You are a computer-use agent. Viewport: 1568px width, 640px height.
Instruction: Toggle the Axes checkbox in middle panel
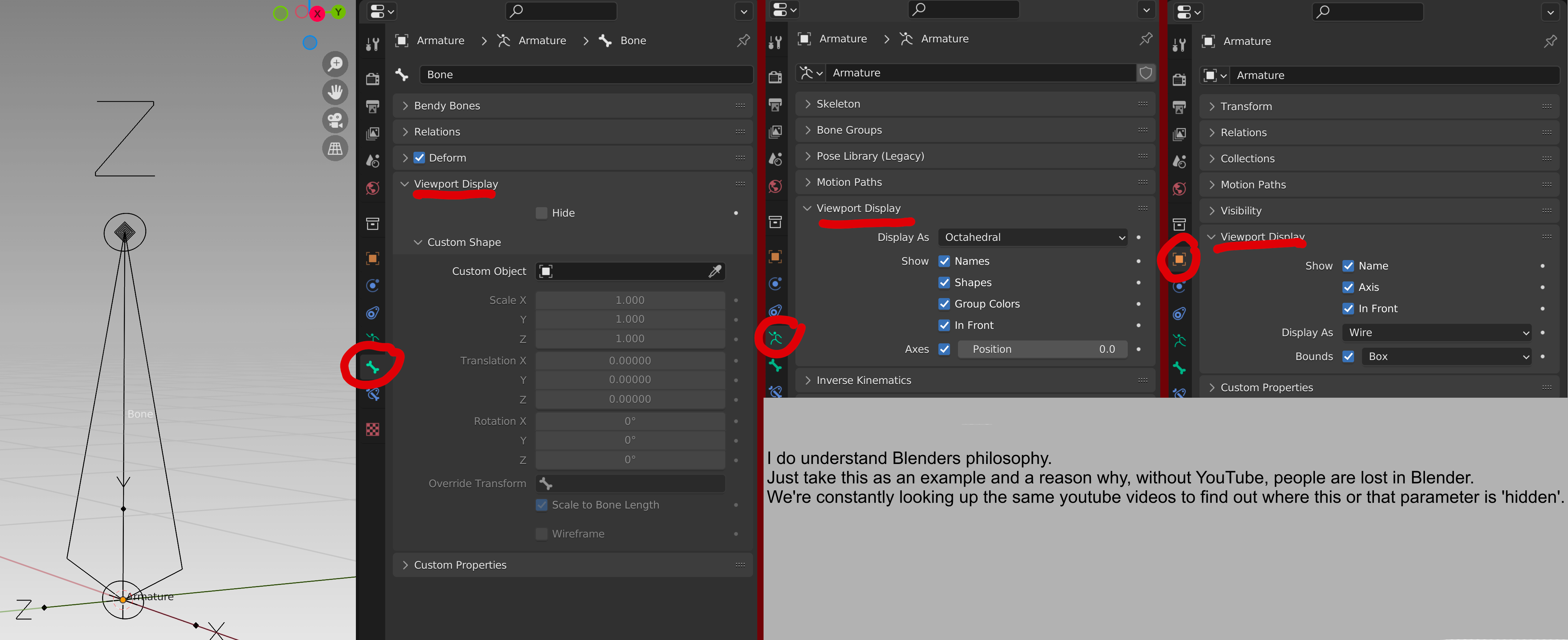[944, 349]
